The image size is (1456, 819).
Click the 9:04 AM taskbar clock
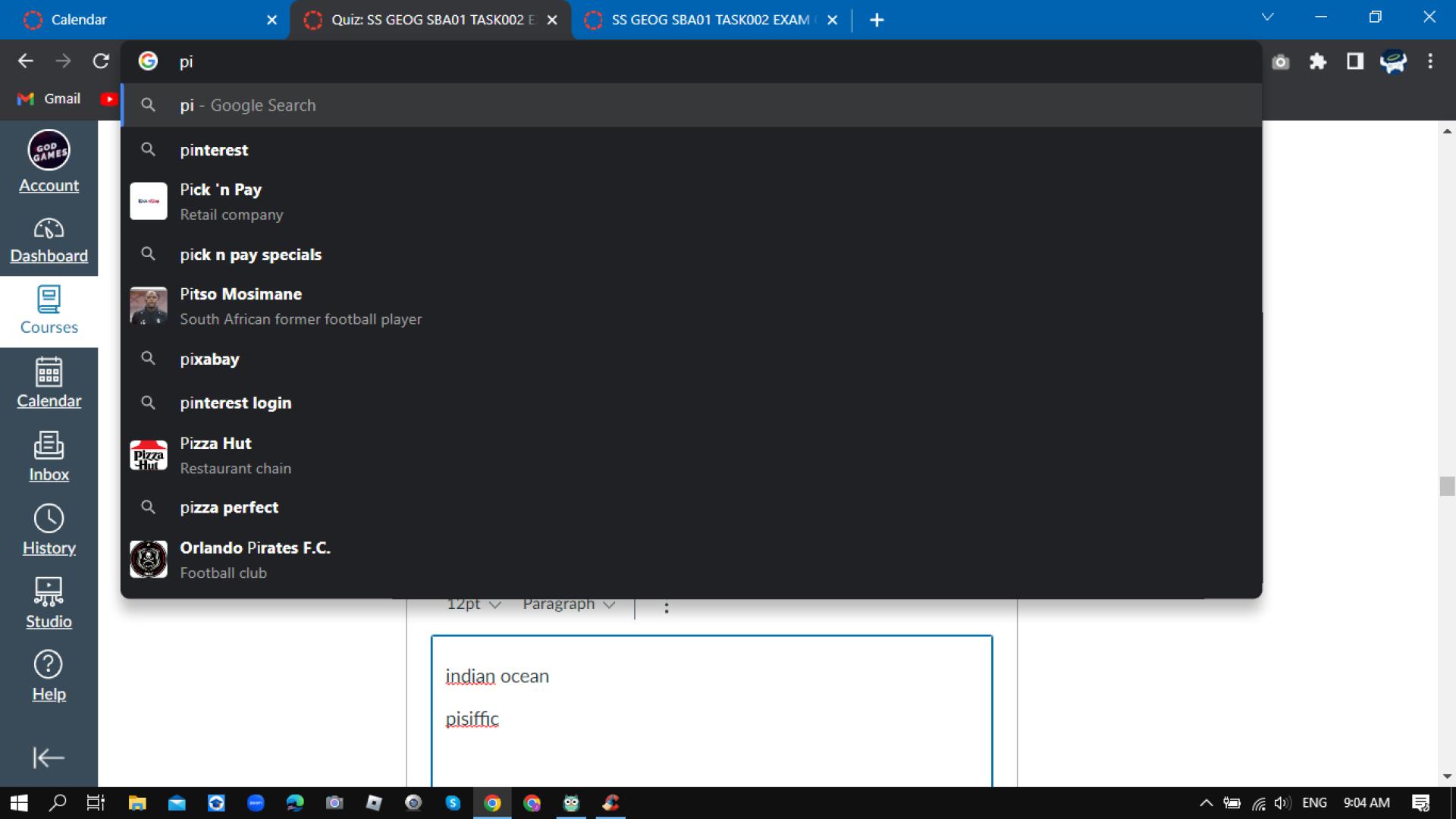pyautogui.click(x=1367, y=803)
